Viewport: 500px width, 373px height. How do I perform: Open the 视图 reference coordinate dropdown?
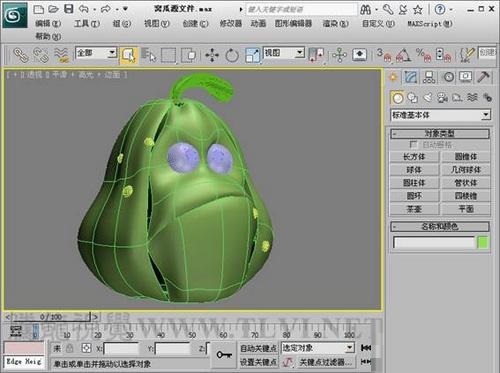(284, 53)
